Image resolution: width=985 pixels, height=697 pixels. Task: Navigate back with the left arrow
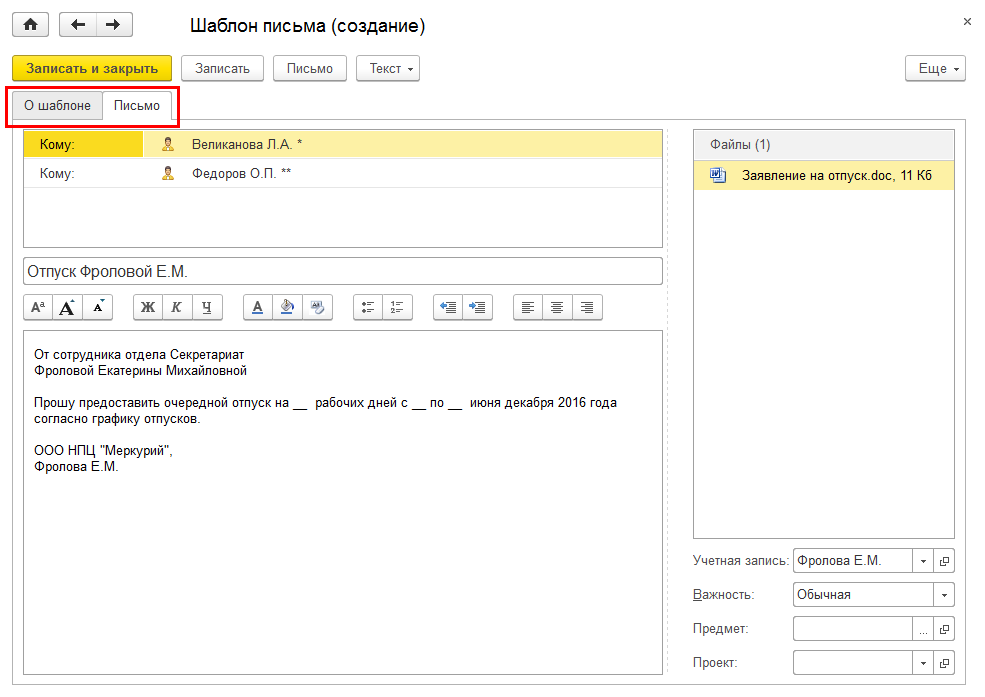pos(78,25)
